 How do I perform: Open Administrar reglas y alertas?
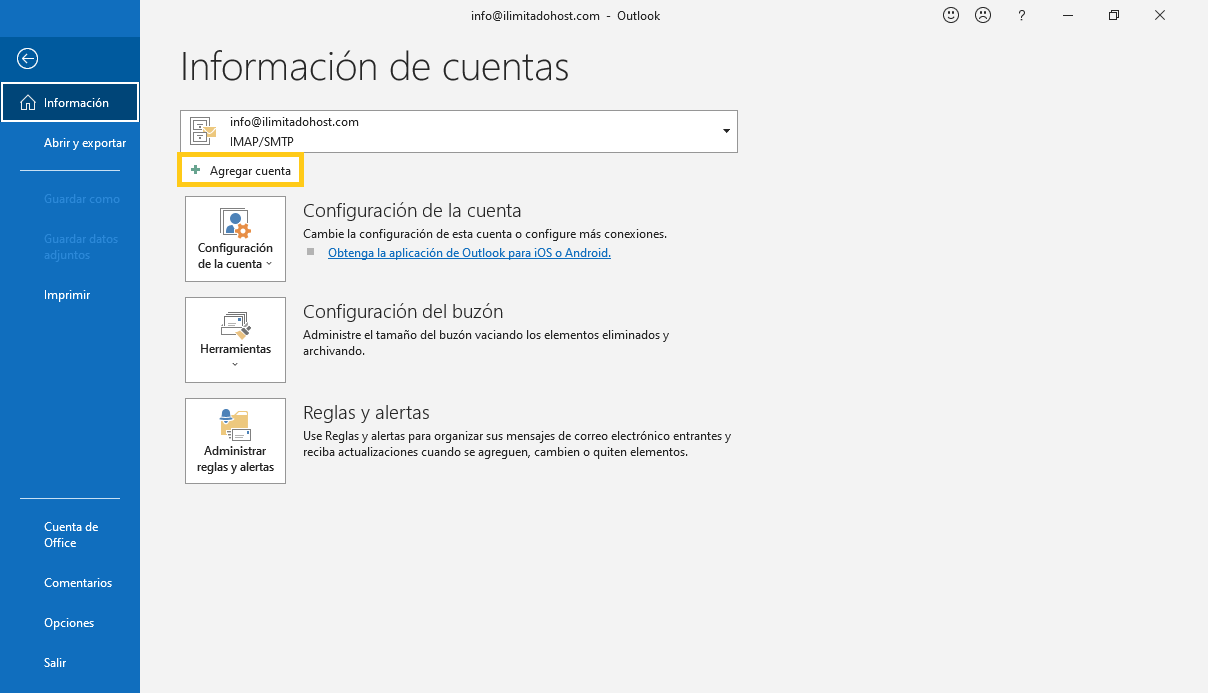[235, 441]
